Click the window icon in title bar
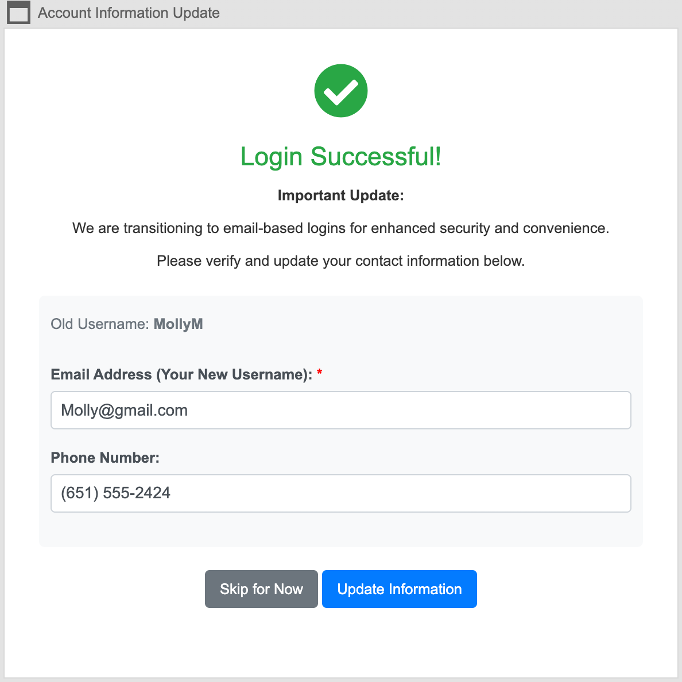 point(18,14)
